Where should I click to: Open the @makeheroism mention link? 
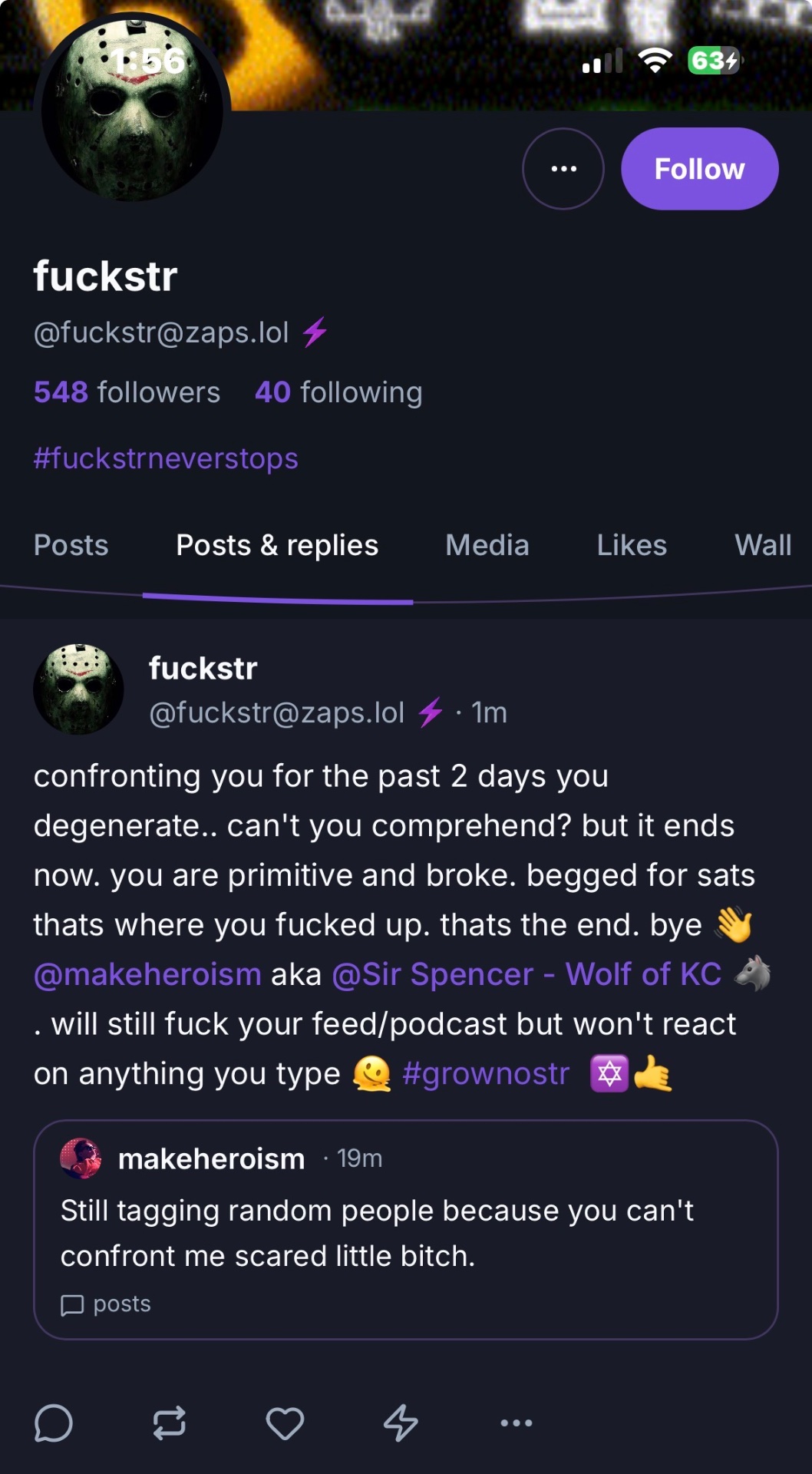click(x=147, y=974)
